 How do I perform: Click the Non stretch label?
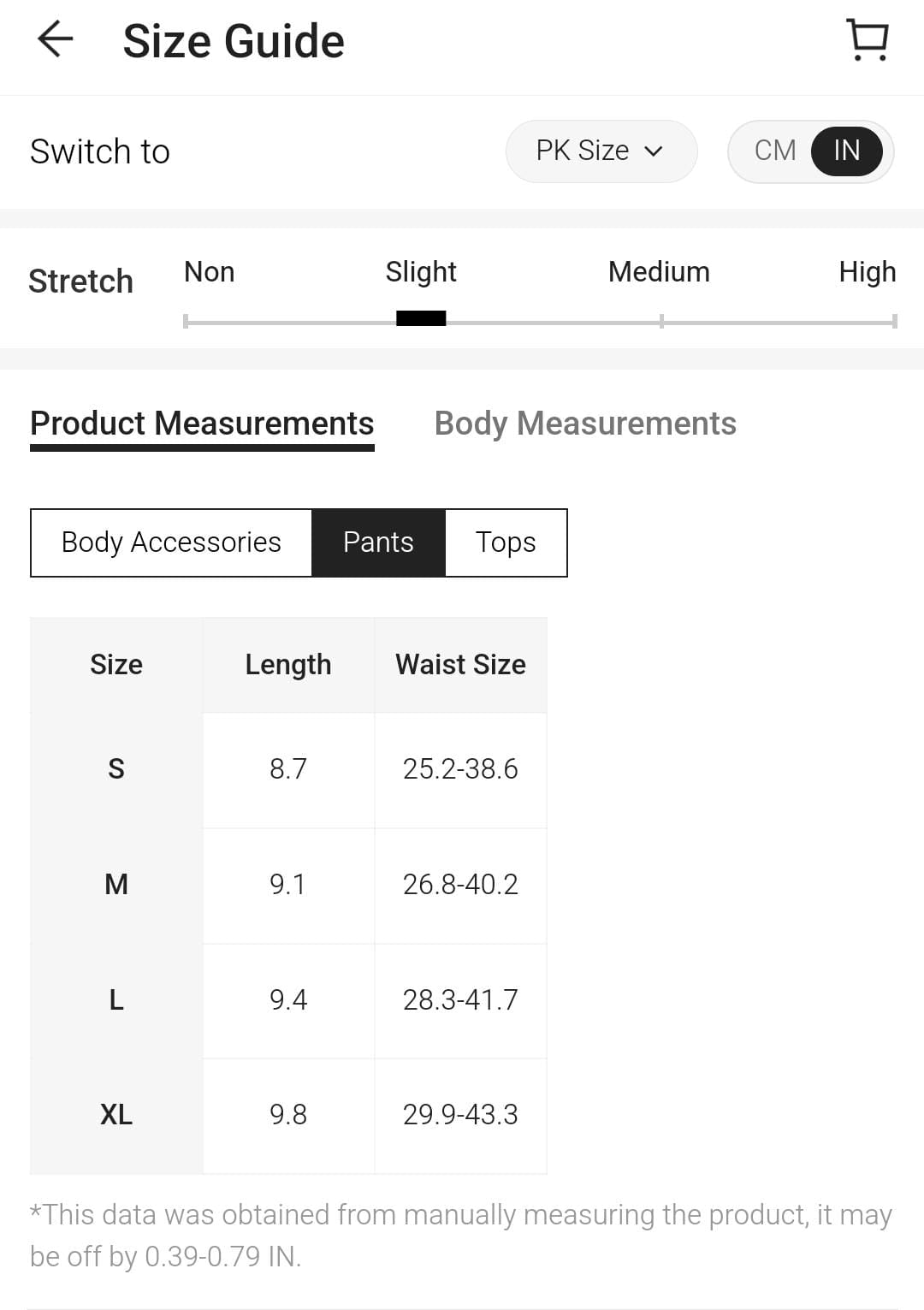[209, 272]
